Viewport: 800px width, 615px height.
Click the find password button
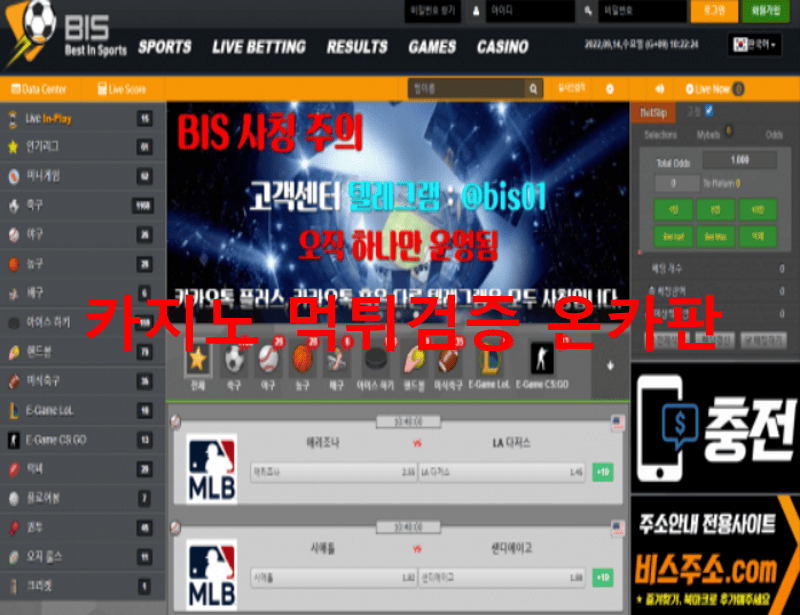tap(433, 11)
